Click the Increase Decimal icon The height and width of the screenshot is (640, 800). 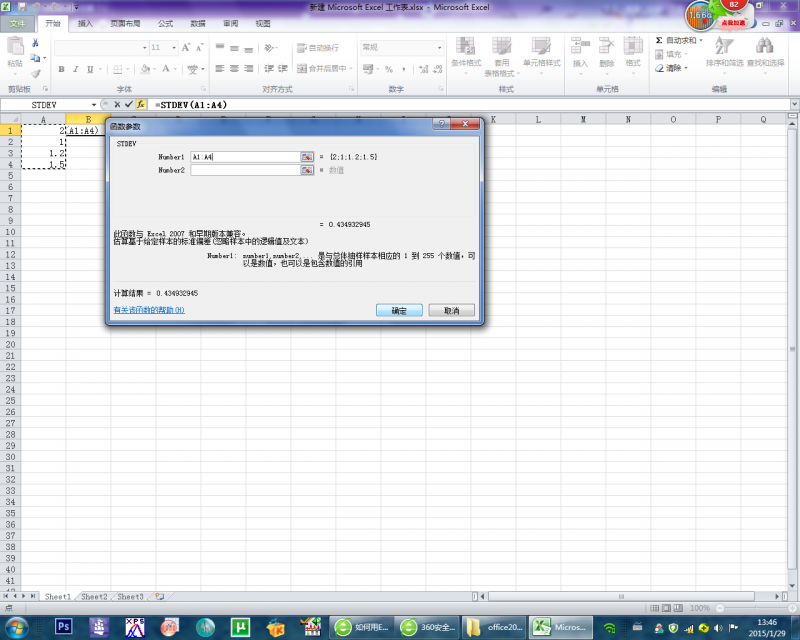pos(423,69)
